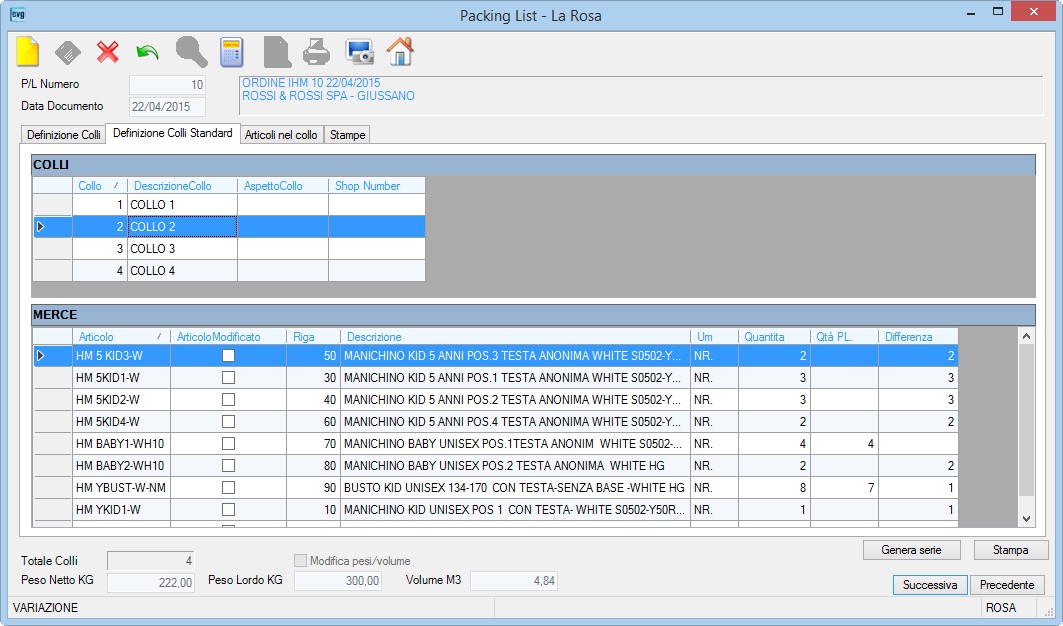
Task: Click the gray tag edit icon
Action: [x=68, y=52]
